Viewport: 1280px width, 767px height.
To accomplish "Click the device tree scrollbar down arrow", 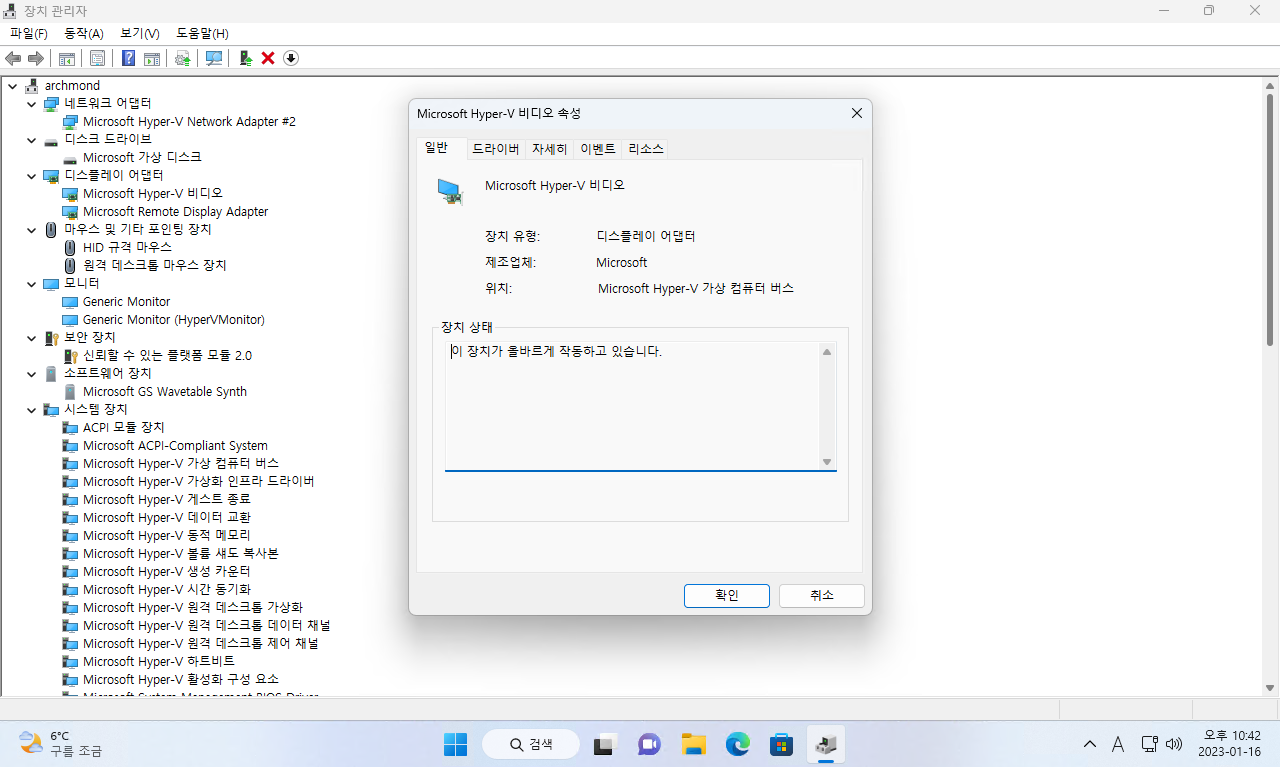I will 1270,687.
